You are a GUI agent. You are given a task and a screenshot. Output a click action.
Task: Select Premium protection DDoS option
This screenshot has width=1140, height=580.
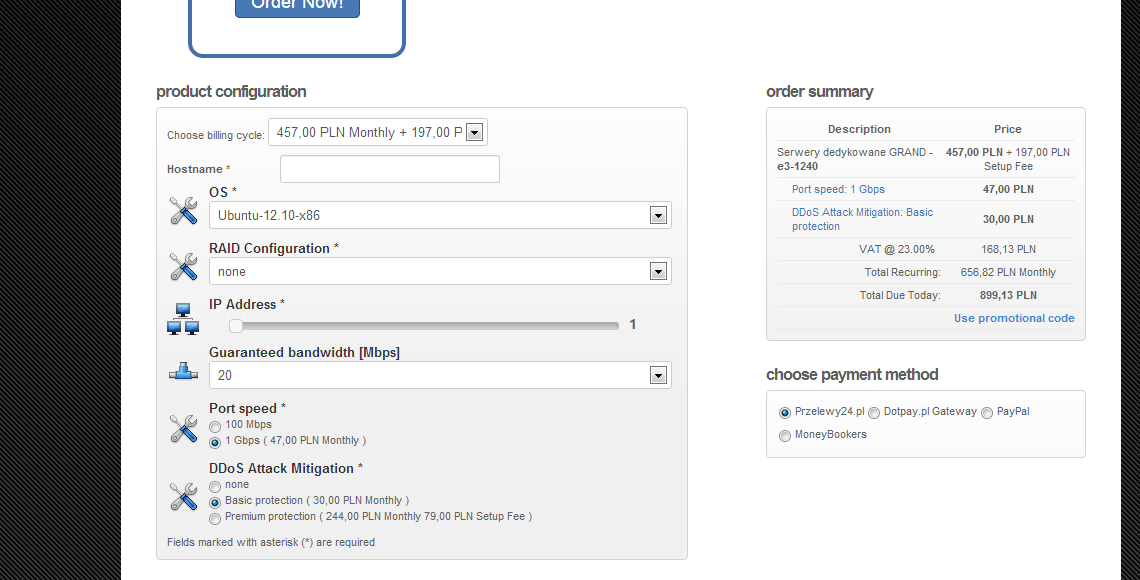coord(215,519)
